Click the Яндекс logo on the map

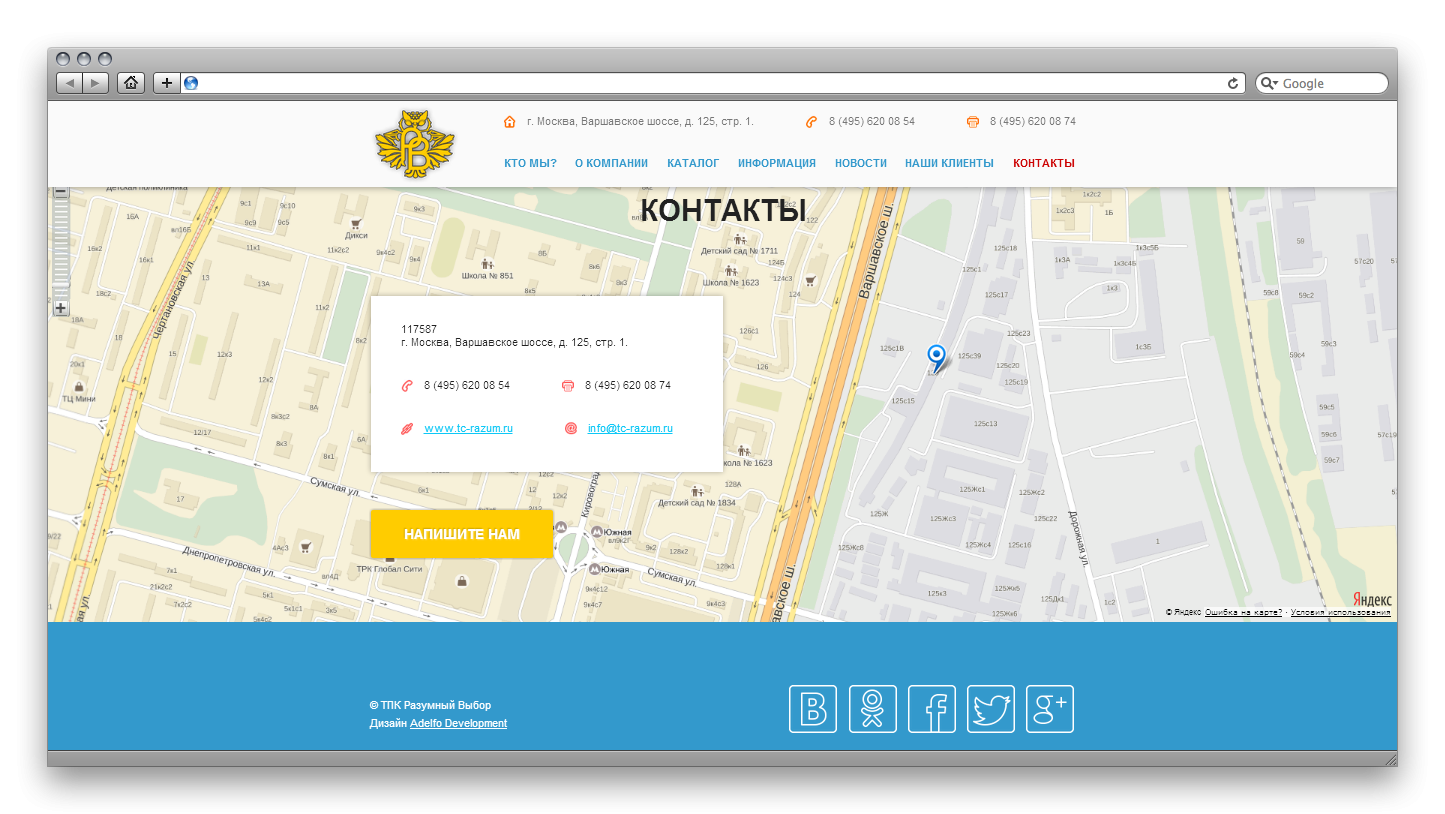[x=1372, y=599]
